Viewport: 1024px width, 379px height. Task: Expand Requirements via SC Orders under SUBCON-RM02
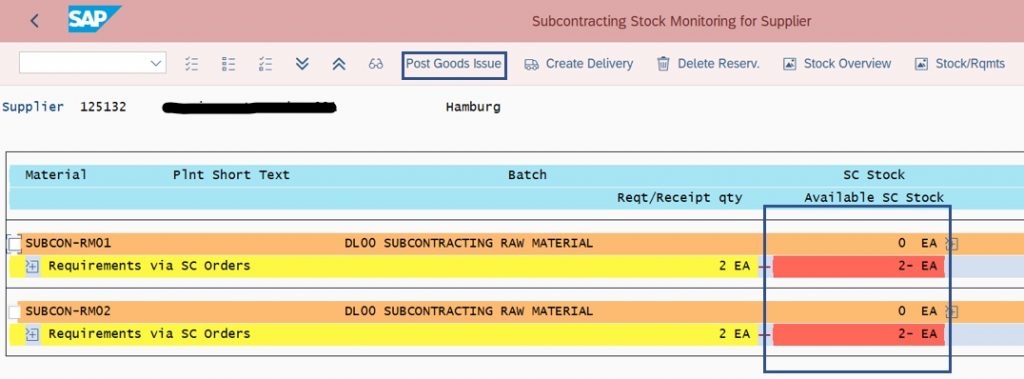(x=32, y=334)
